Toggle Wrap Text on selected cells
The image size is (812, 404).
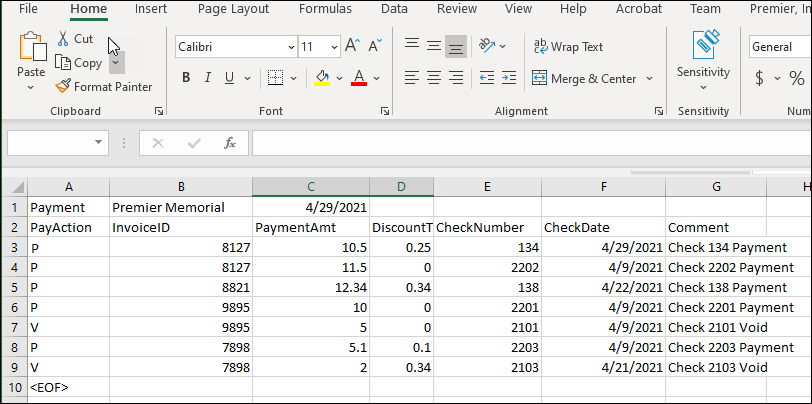568,46
